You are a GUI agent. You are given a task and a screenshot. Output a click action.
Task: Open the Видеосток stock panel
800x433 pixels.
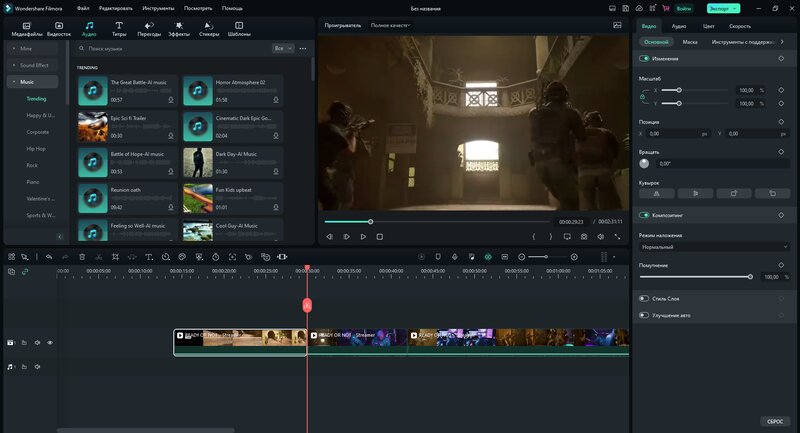click(x=59, y=29)
